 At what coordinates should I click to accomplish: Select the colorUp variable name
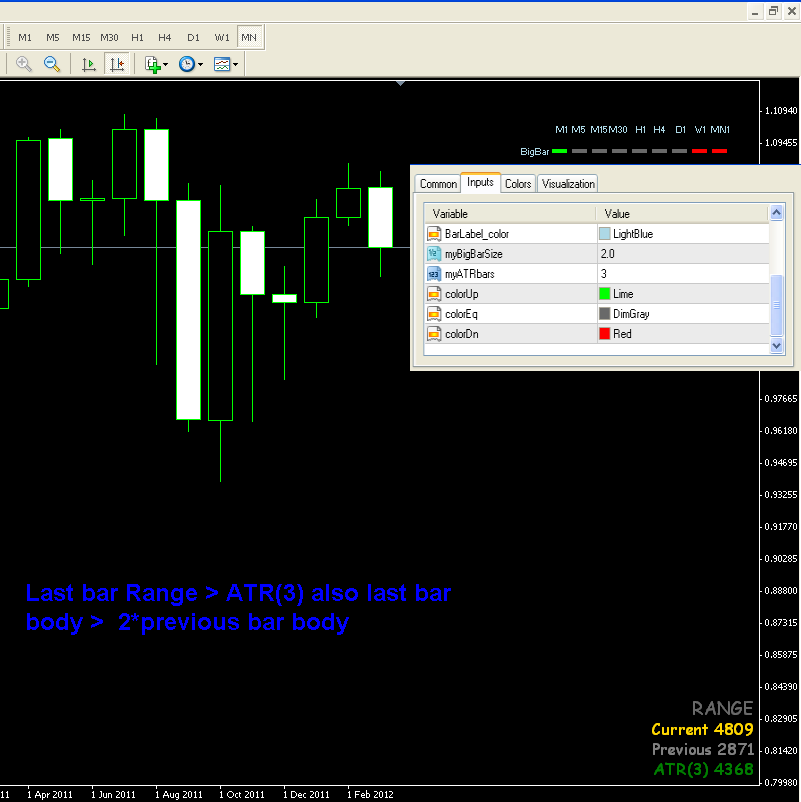(461, 294)
